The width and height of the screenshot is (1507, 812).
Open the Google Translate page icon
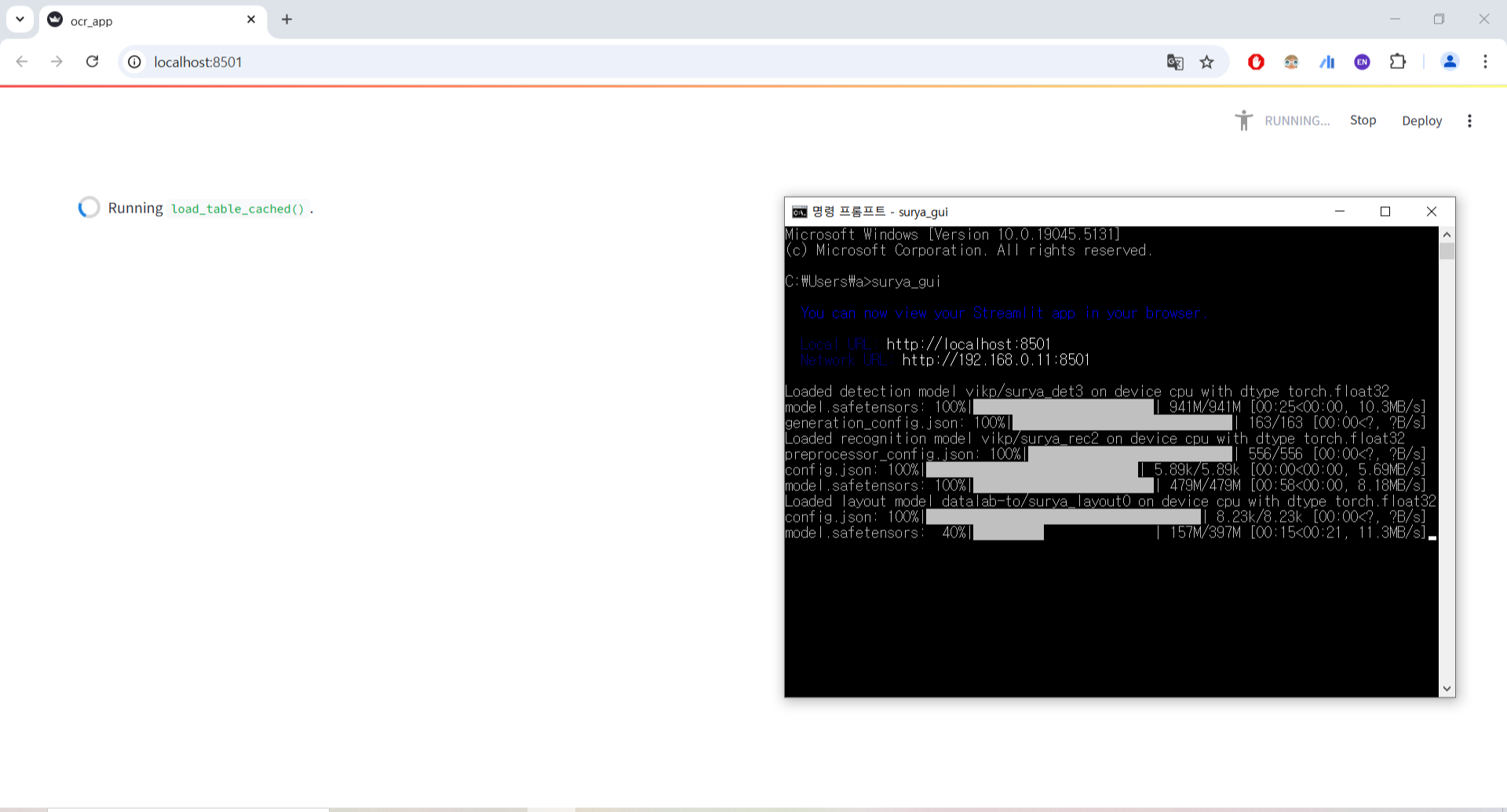1175,62
